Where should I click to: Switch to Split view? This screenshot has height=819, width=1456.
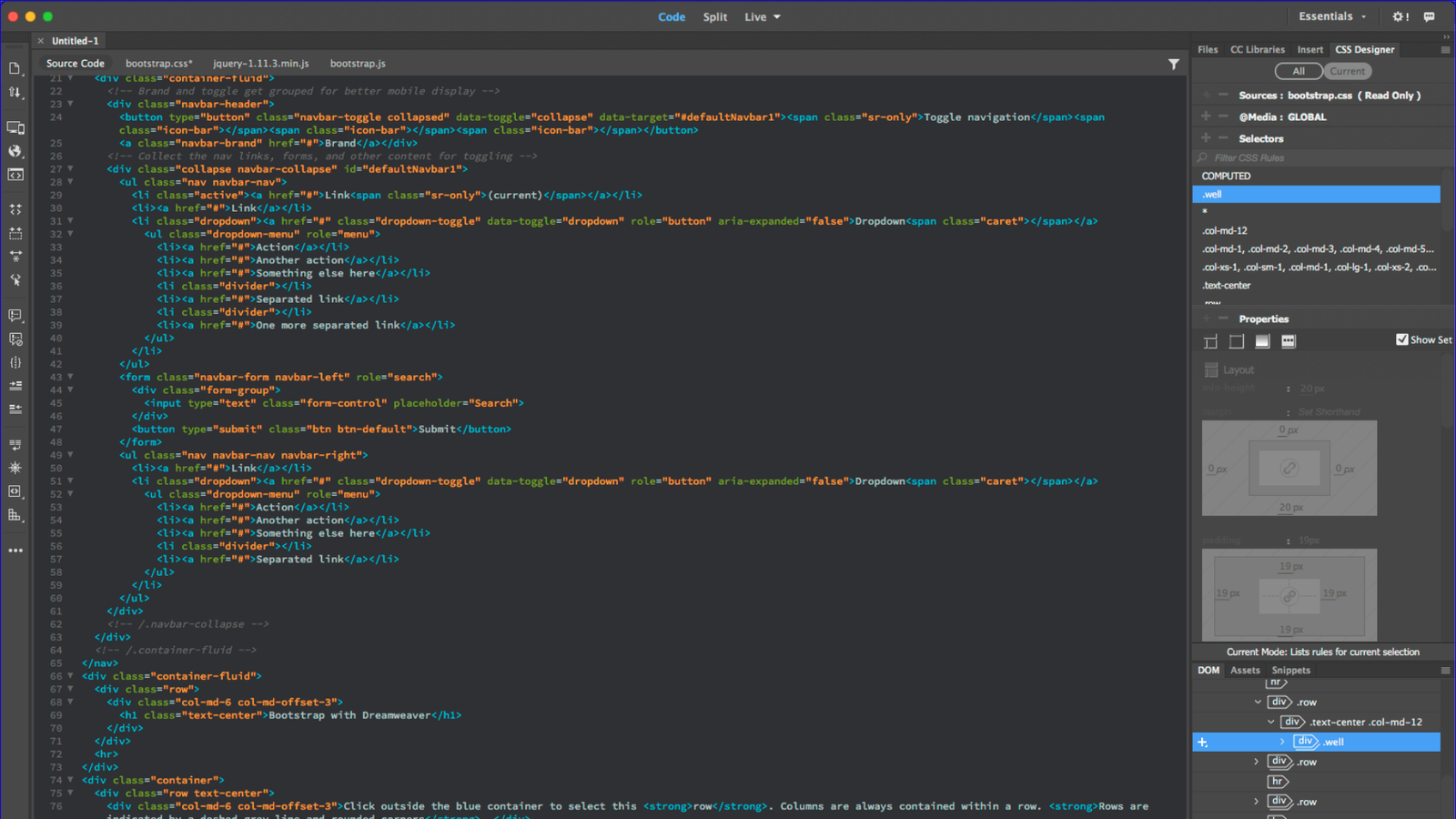click(714, 17)
